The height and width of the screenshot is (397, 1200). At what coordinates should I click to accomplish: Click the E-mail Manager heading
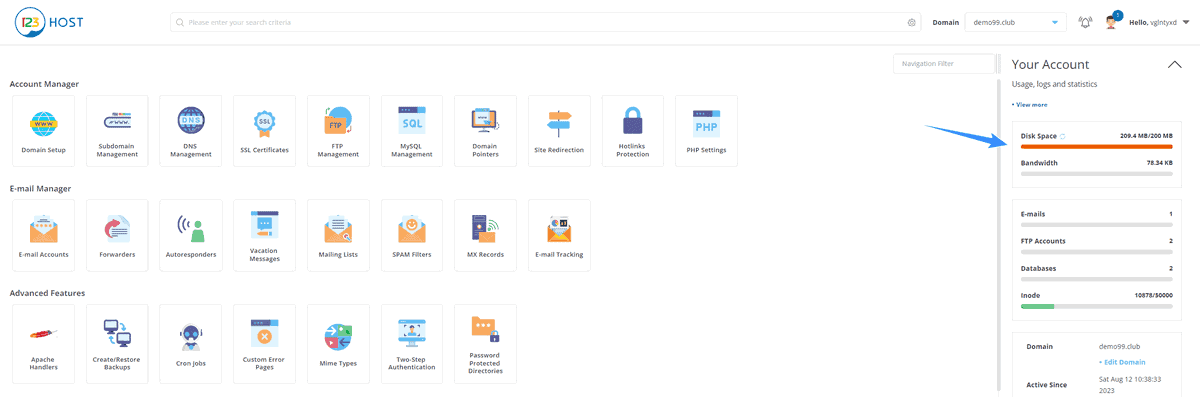[x=41, y=188]
